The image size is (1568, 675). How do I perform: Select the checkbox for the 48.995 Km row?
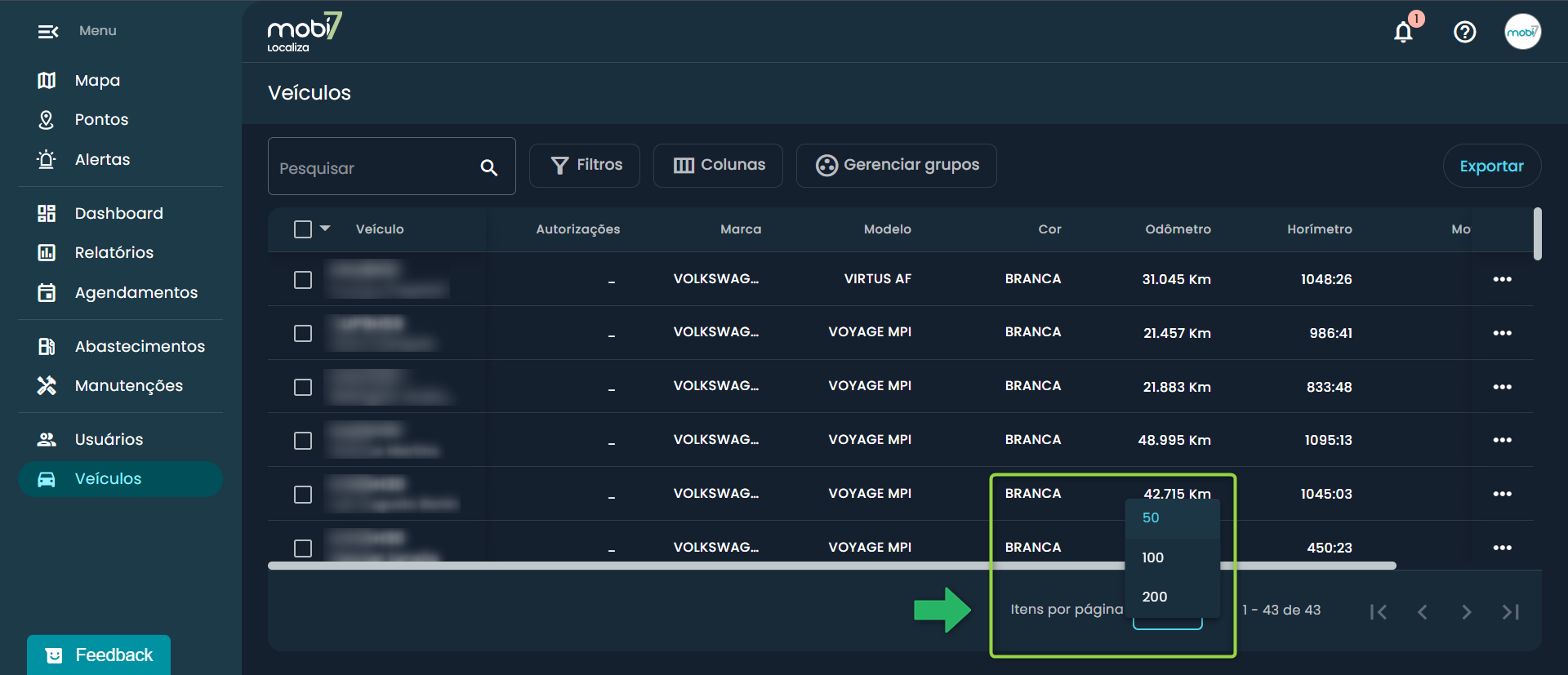(x=303, y=441)
